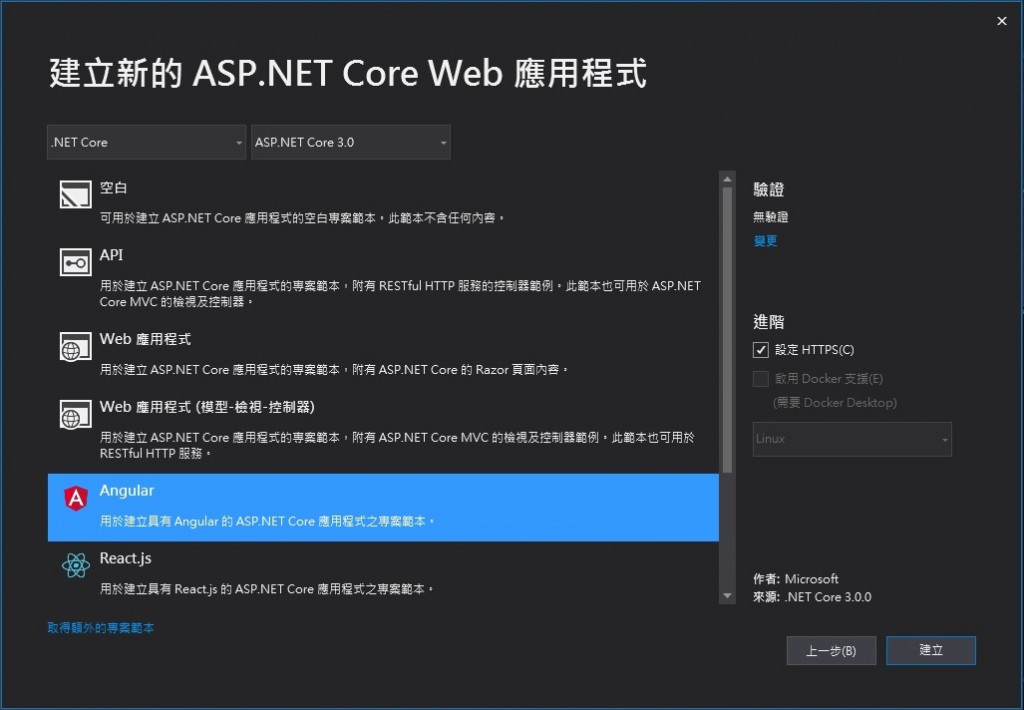Click the 作者: Microsoft text
This screenshot has width=1024, height=710.
coord(795,579)
